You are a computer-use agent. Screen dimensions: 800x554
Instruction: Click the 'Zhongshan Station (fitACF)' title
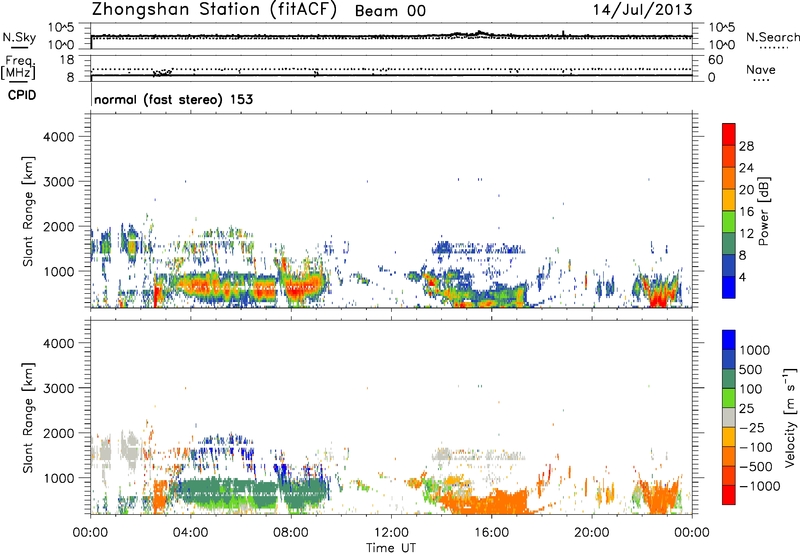[x=214, y=10]
